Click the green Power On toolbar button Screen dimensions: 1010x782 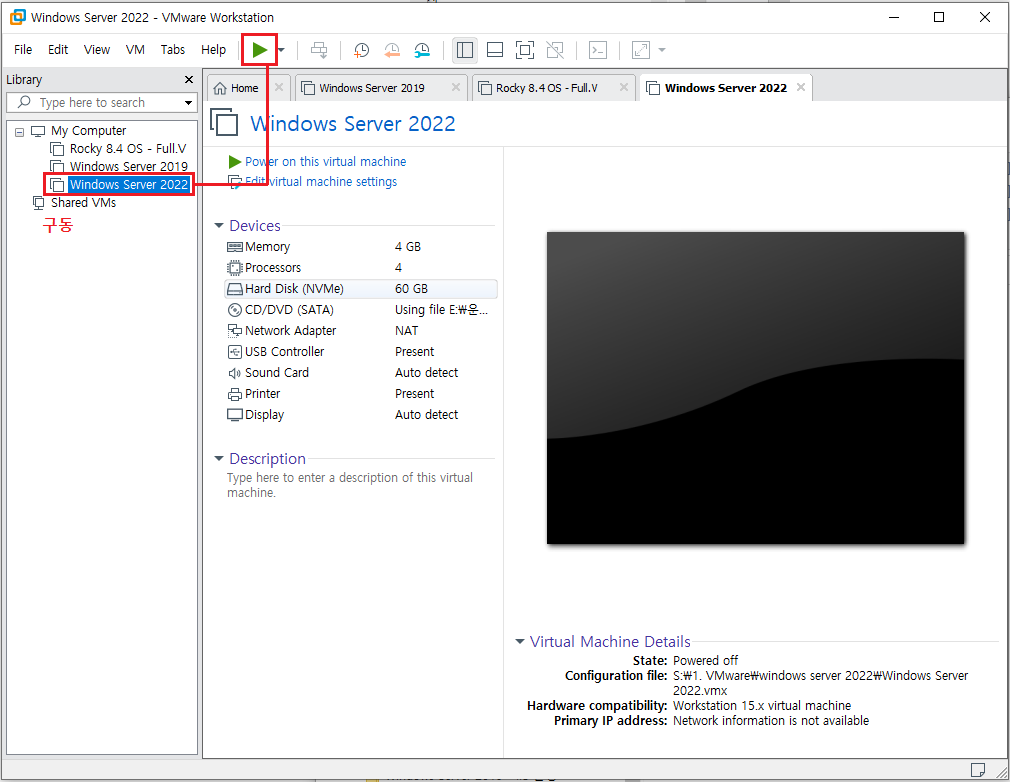259,50
